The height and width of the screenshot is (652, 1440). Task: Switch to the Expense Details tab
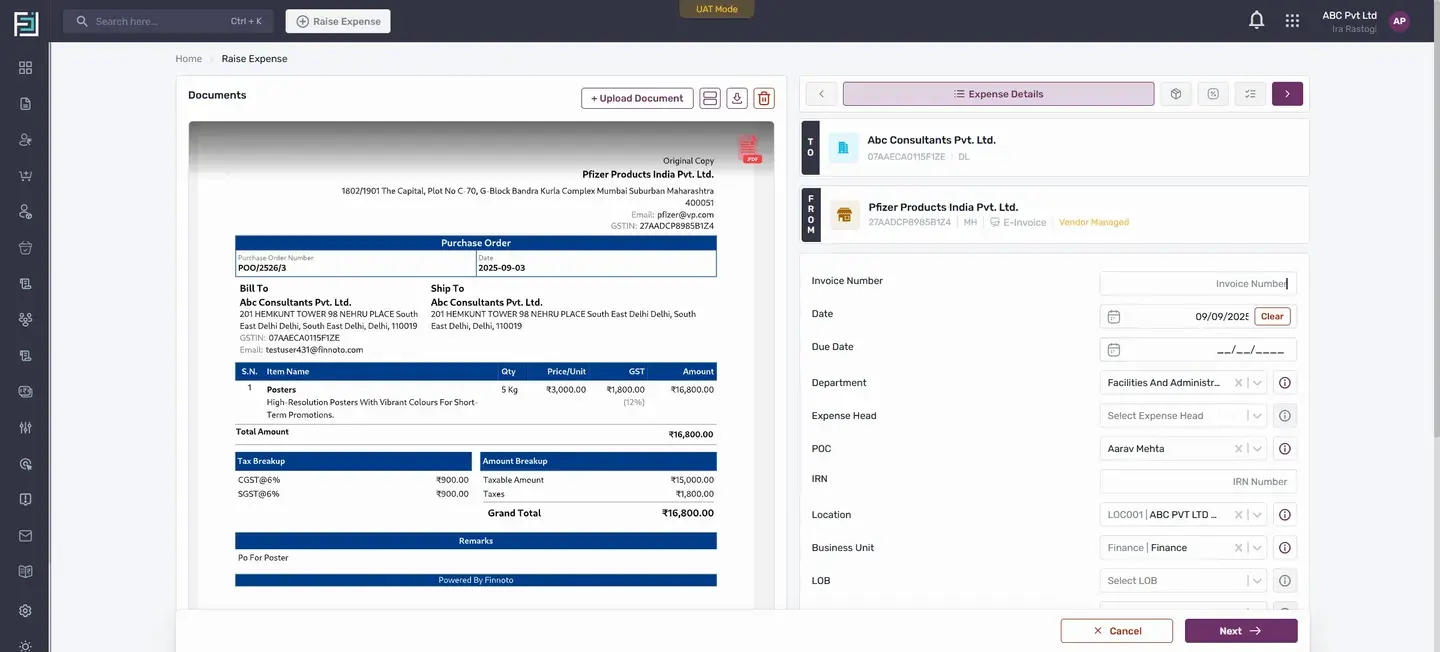(x=998, y=94)
